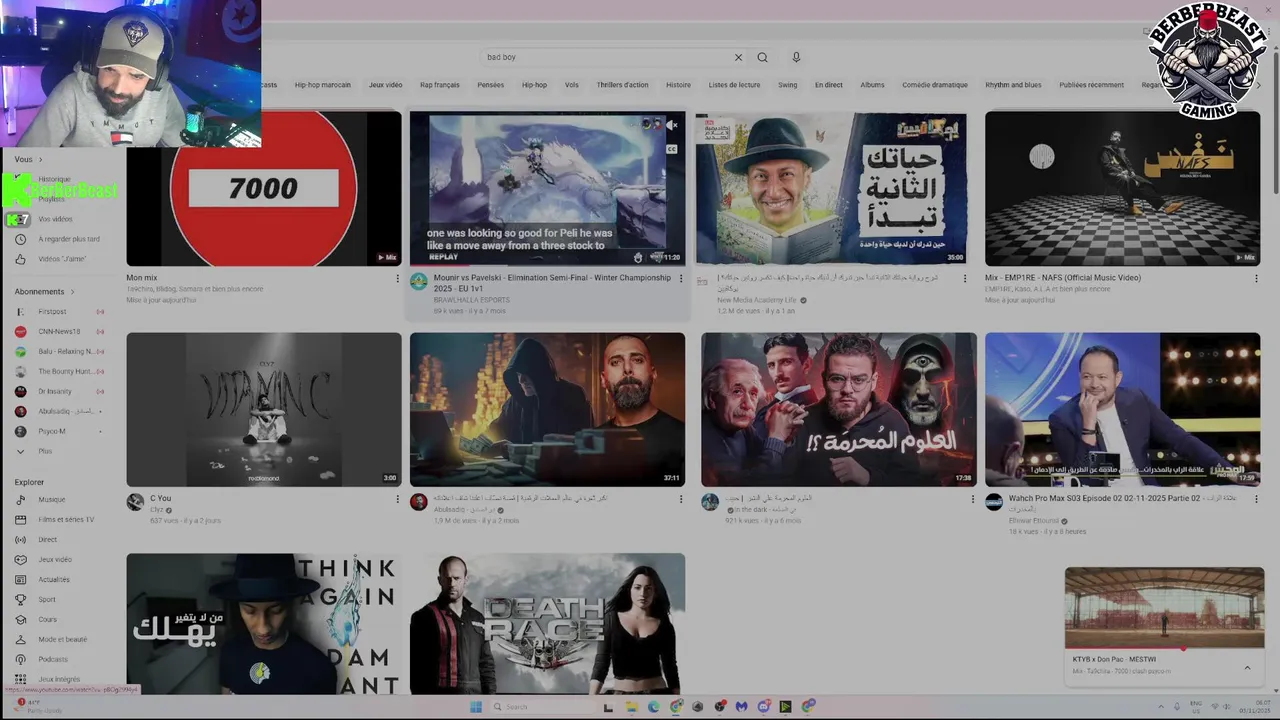1280x720 pixels.
Task: Select the Comédie dramatique filter chip
Action: click(935, 85)
